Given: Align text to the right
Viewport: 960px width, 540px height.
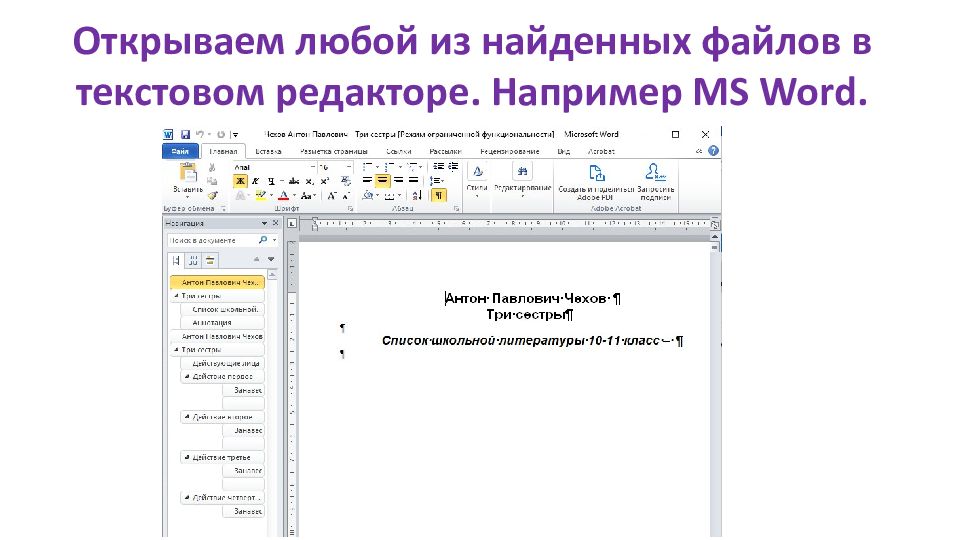Looking at the screenshot, I should click(x=398, y=181).
